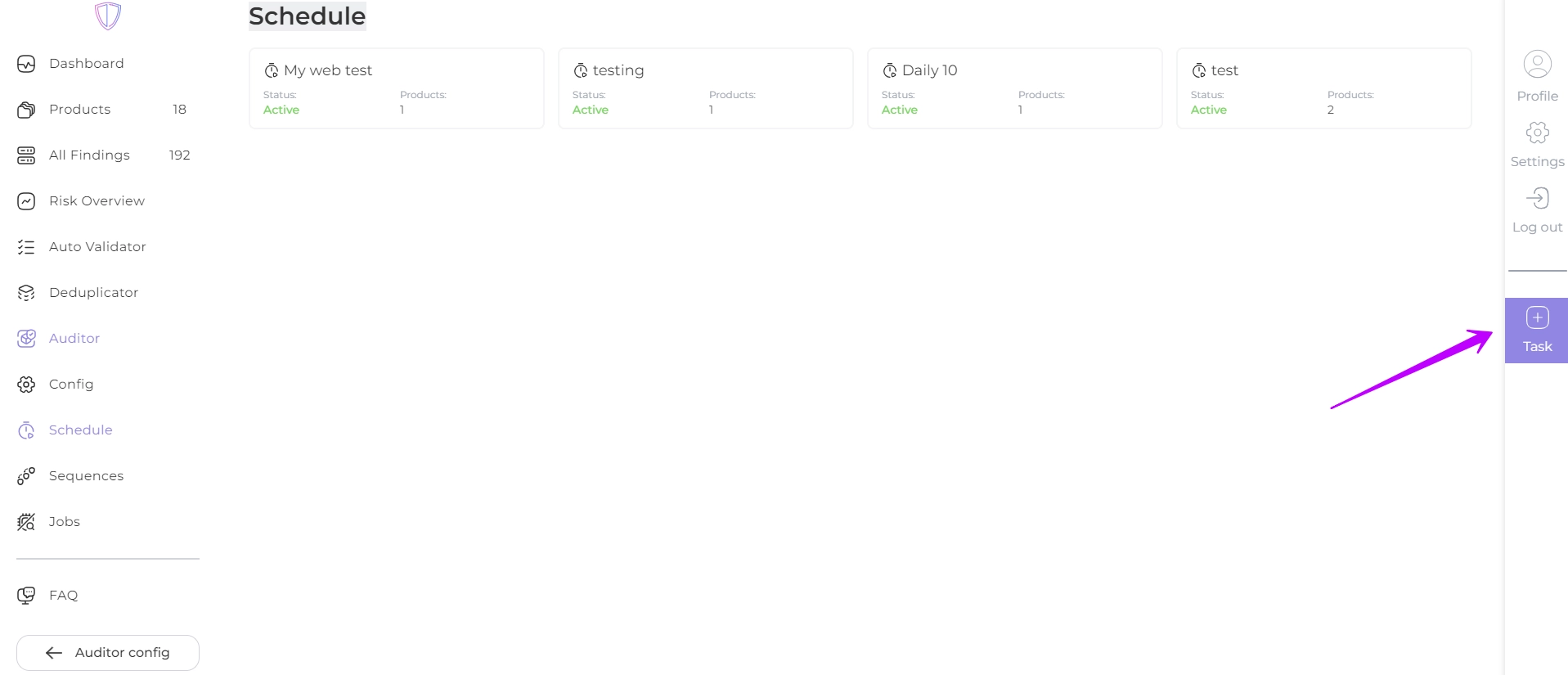This screenshot has width=1568, height=675.
Task: Add a new Task button
Action: [x=1536, y=331]
